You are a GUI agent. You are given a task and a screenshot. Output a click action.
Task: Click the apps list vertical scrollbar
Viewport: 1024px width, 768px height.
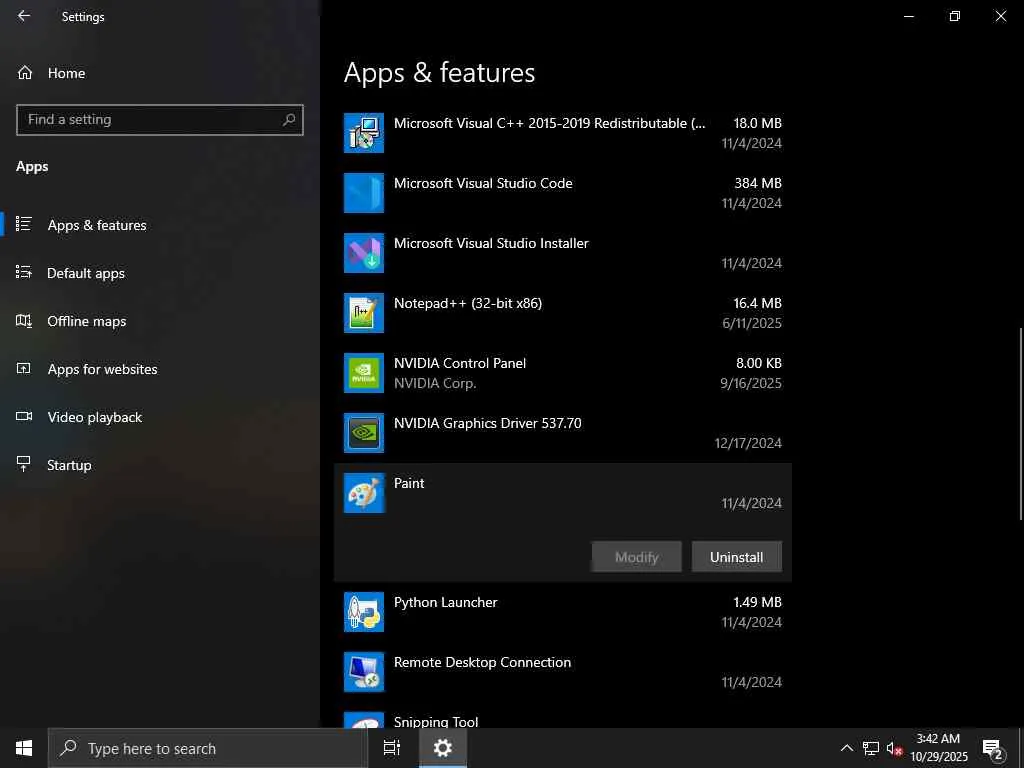tap(1021, 423)
